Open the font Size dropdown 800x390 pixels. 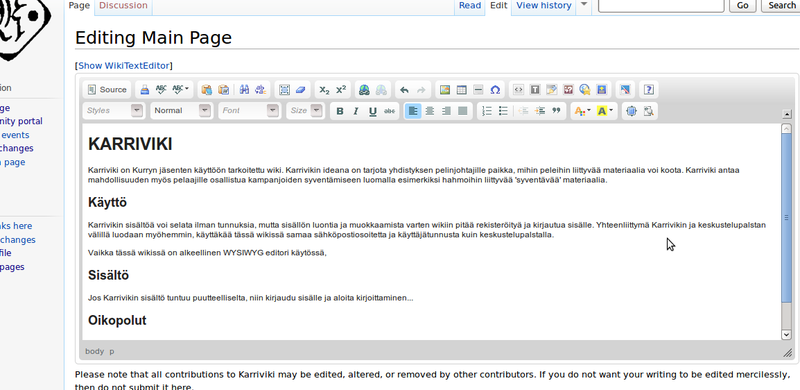click(x=305, y=110)
